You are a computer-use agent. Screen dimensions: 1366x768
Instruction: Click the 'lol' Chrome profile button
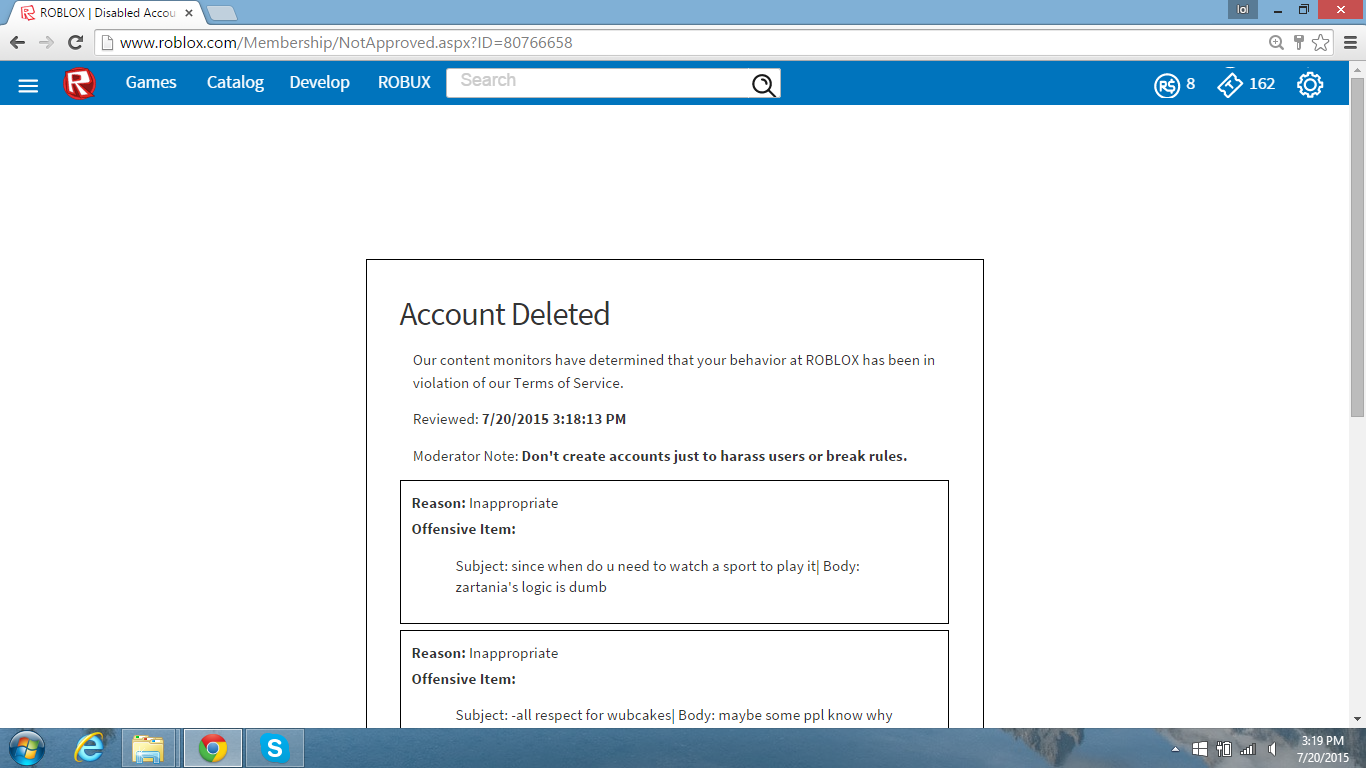pyautogui.click(x=1243, y=10)
